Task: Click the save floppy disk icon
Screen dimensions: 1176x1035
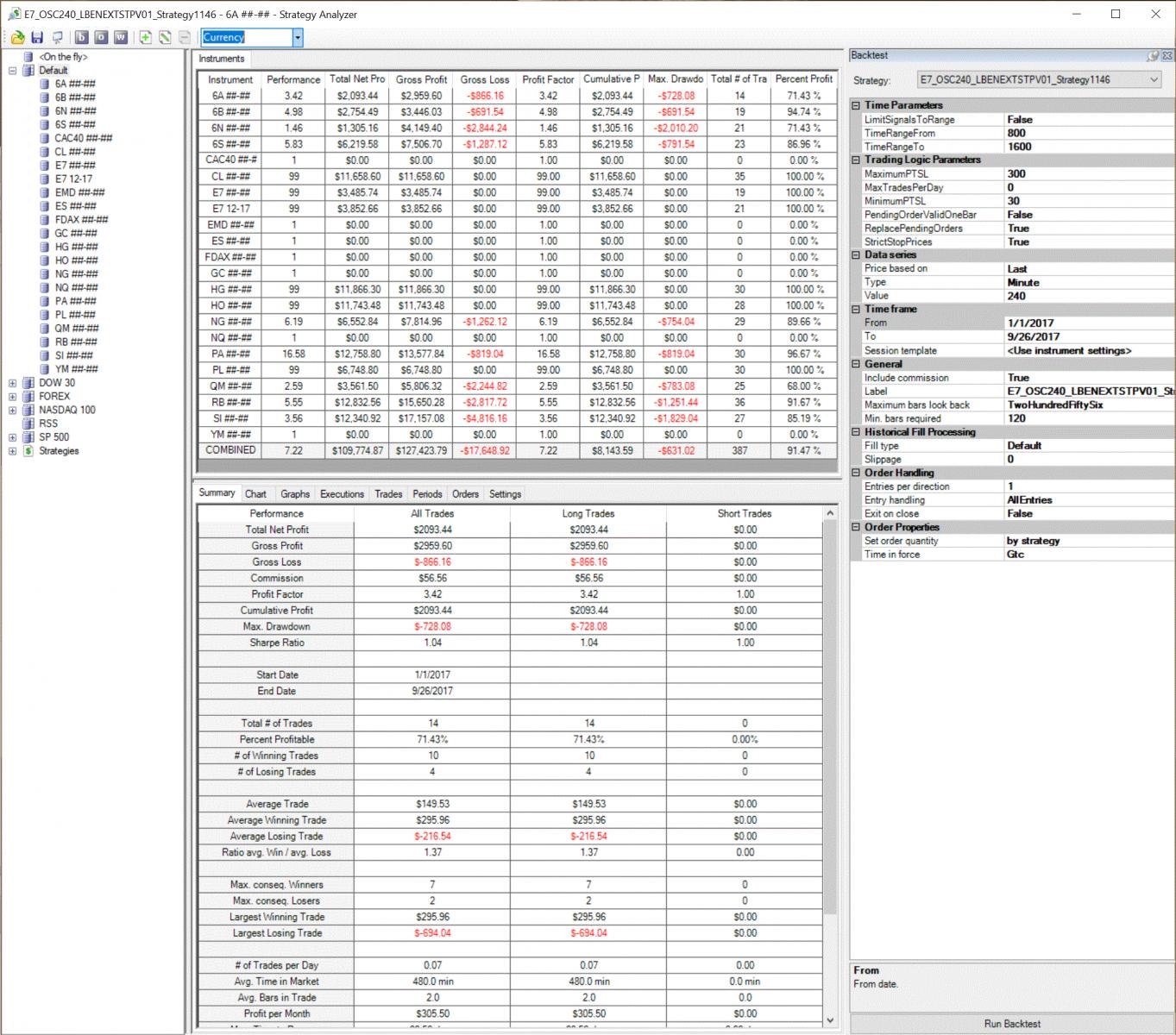Action: click(37, 37)
